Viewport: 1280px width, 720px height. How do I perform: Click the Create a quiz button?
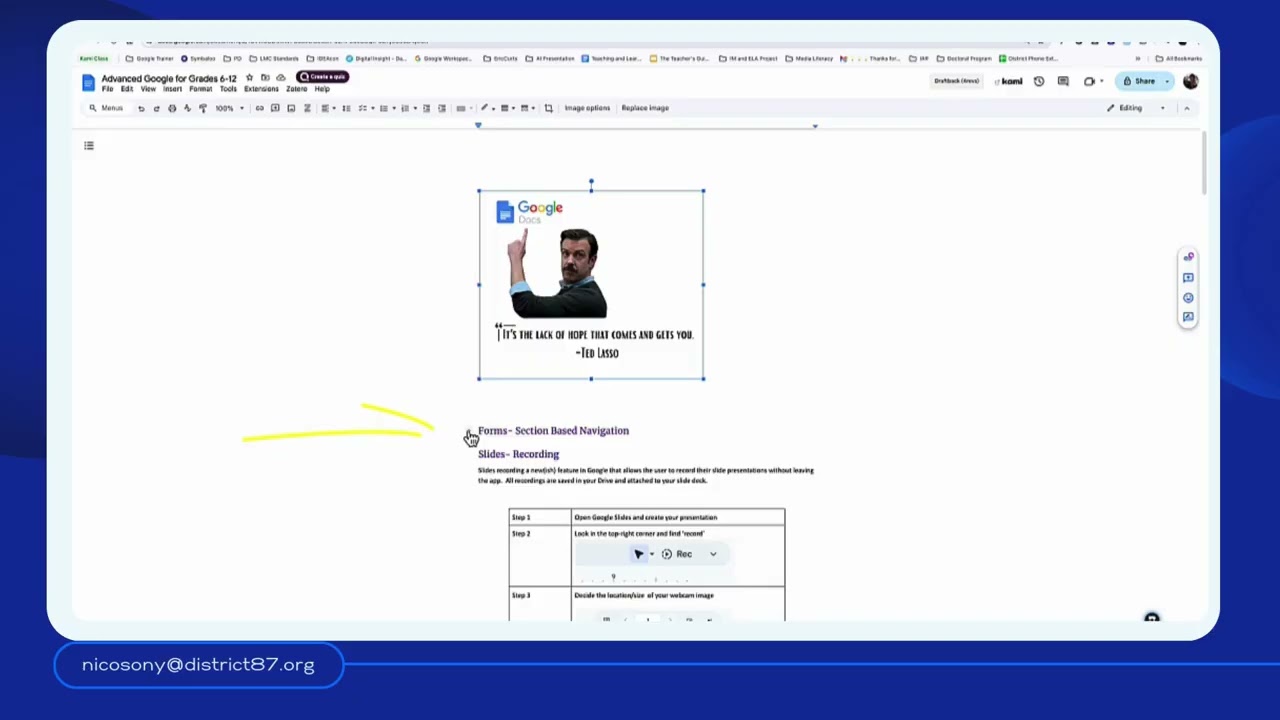[322, 77]
